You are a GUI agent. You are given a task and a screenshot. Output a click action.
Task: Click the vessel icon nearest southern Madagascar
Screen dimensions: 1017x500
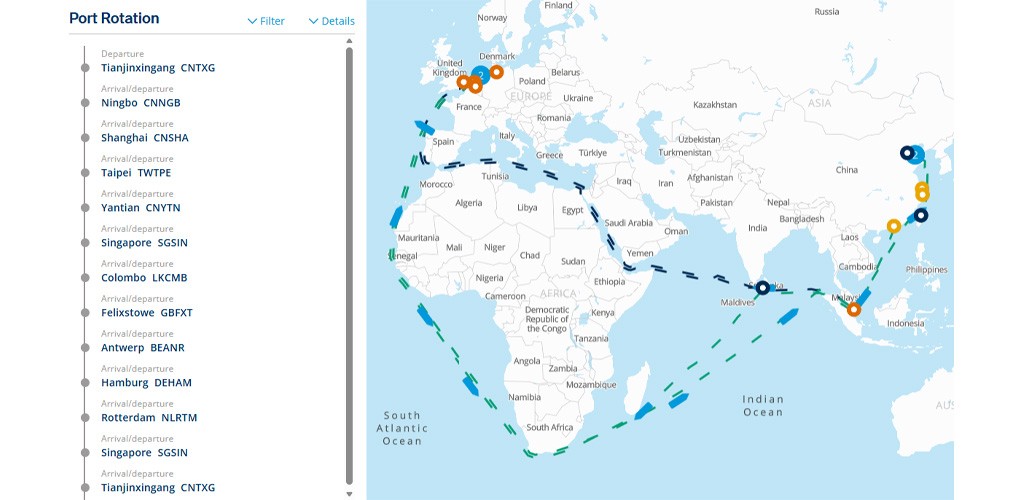point(644,411)
